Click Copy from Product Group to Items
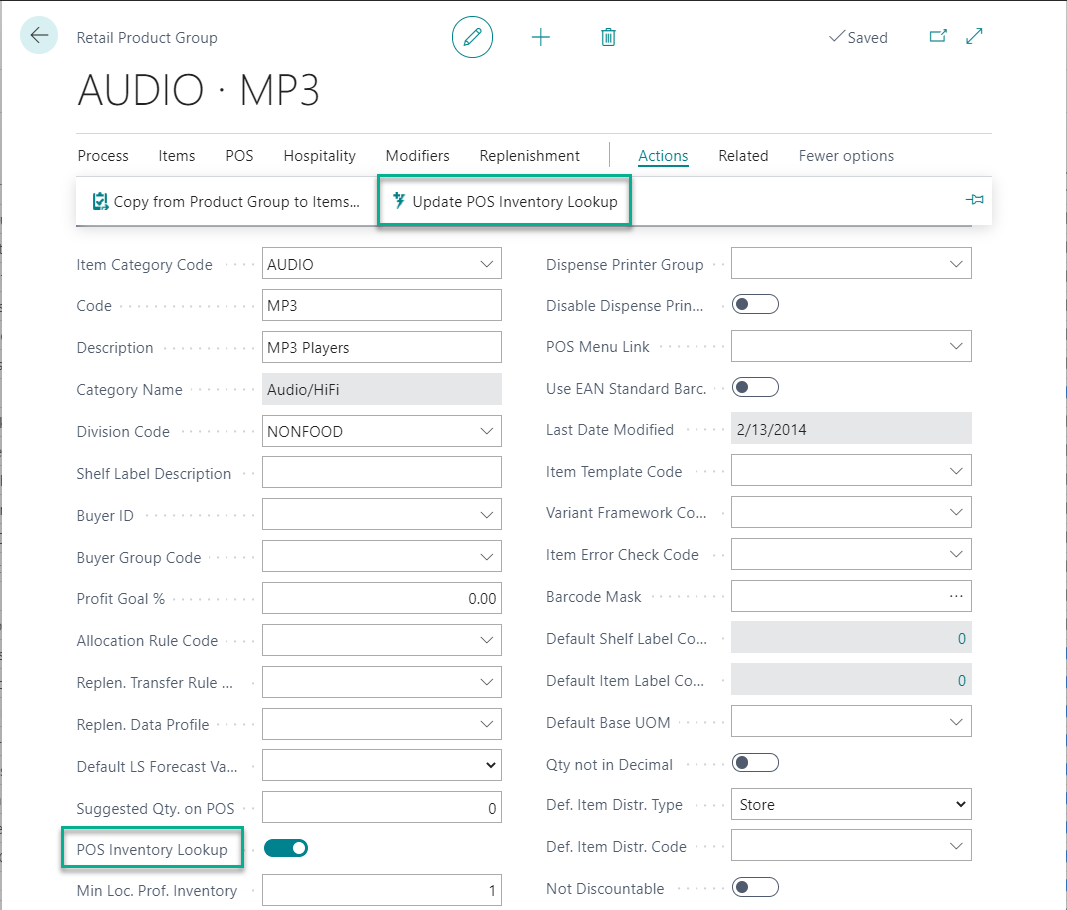The height and width of the screenshot is (910, 1067). pos(226,202)
